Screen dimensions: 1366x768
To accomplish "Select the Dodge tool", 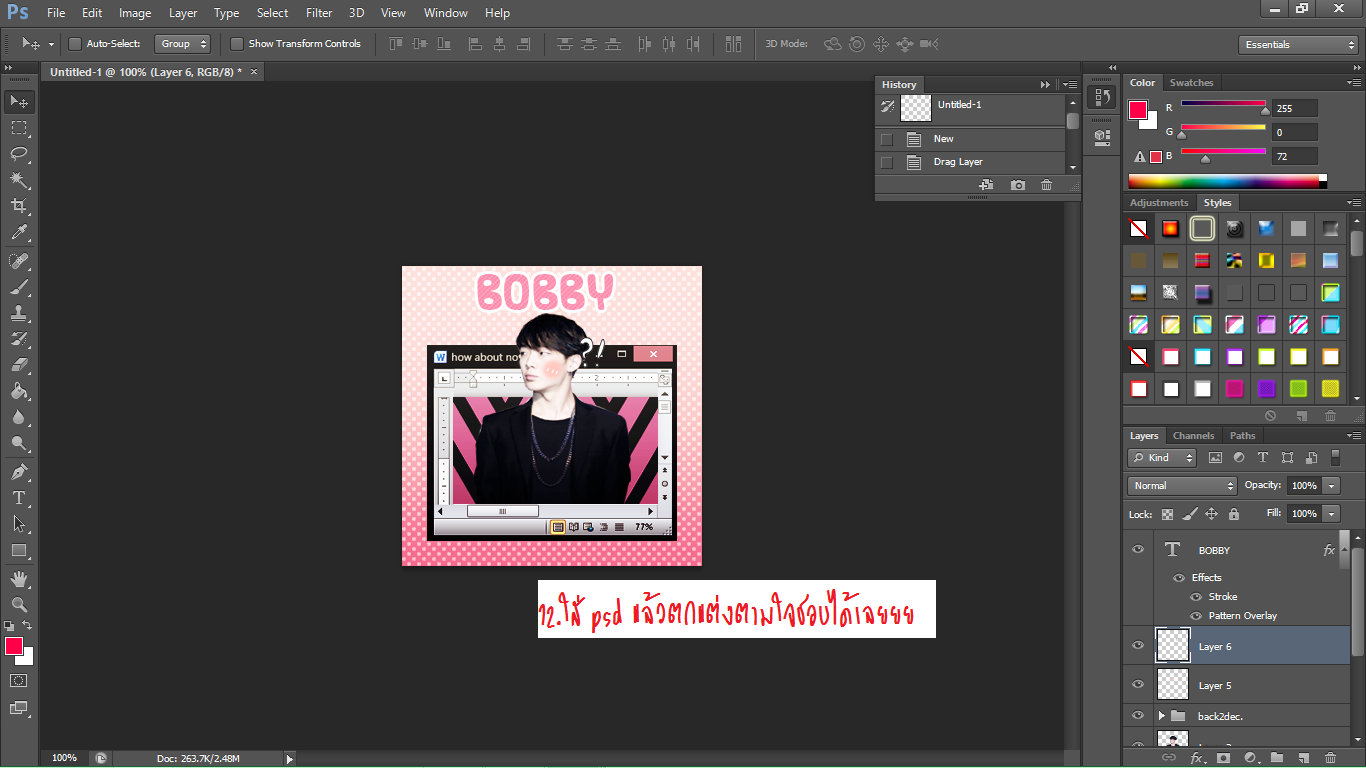I will 19,443.
